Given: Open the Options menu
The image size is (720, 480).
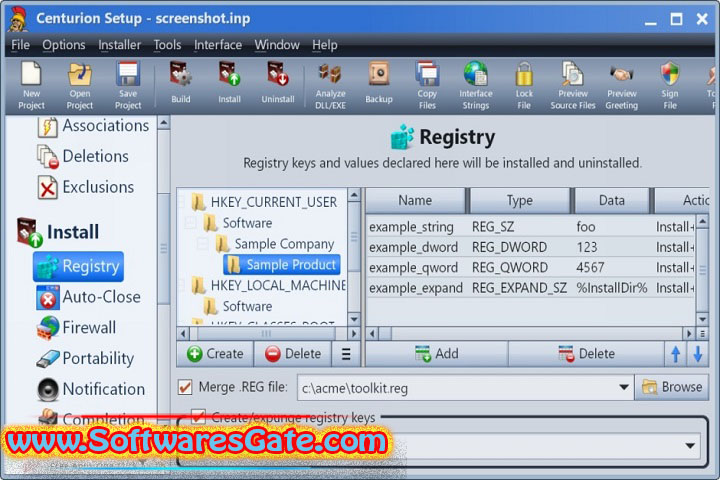Looking at the screenshot, I should pos(64,45).
